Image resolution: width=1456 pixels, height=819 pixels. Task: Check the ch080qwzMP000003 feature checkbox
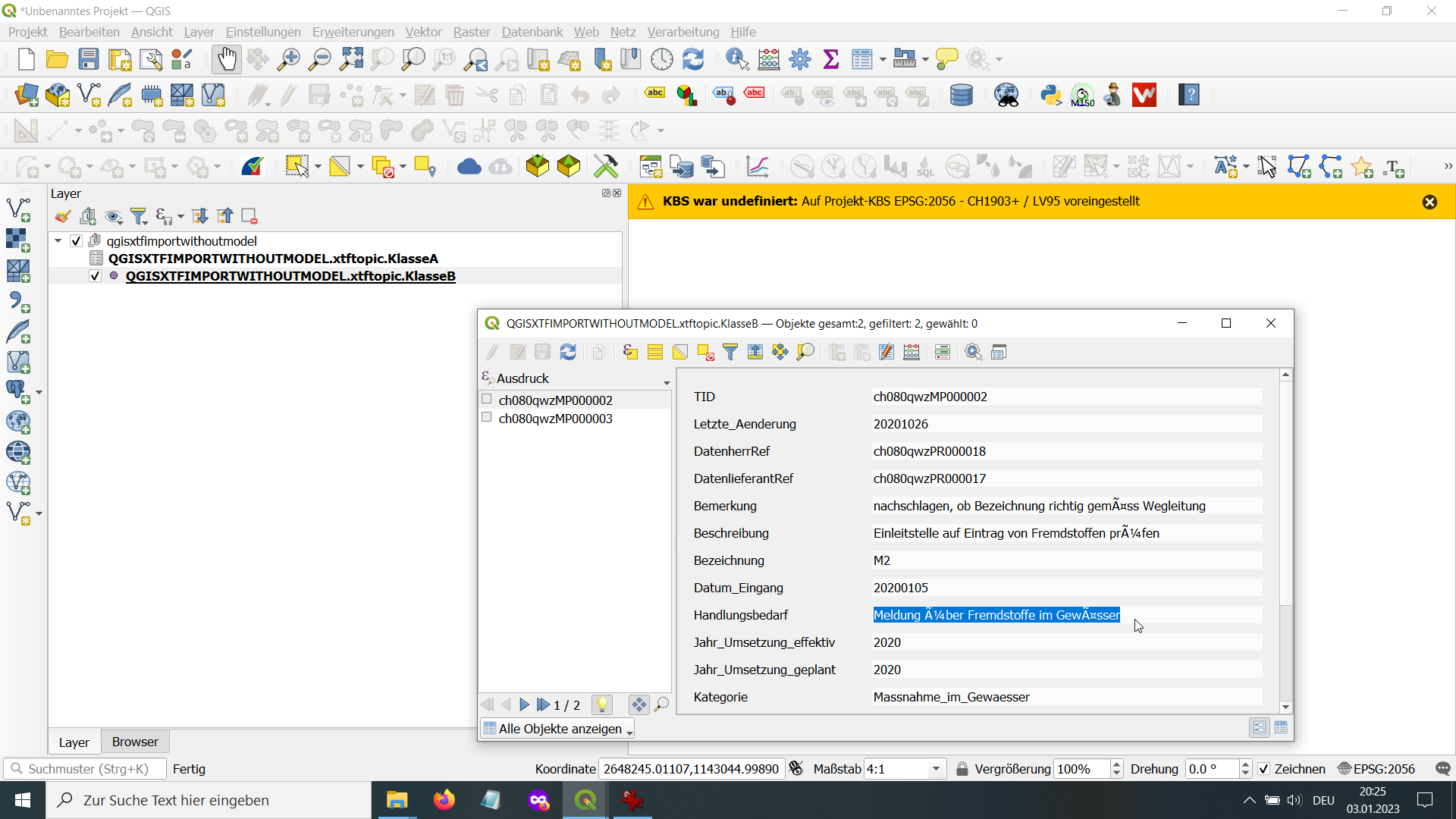[x=487, y=418]
